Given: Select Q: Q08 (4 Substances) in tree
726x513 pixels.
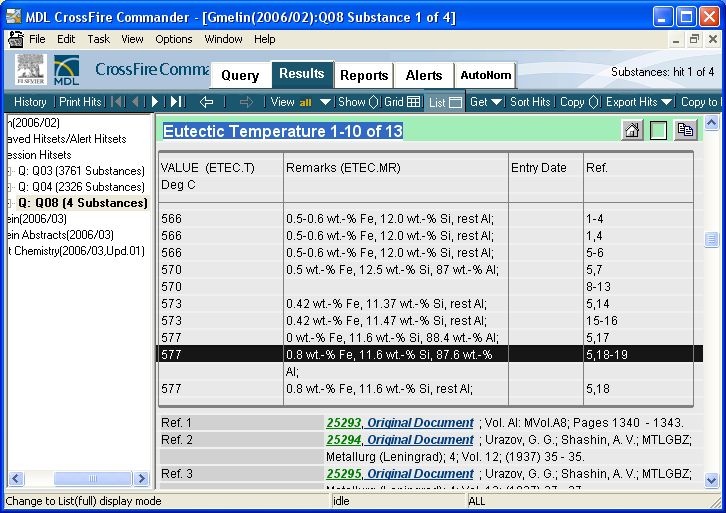Looking at the screenshot, I should [x=82, y=203].
